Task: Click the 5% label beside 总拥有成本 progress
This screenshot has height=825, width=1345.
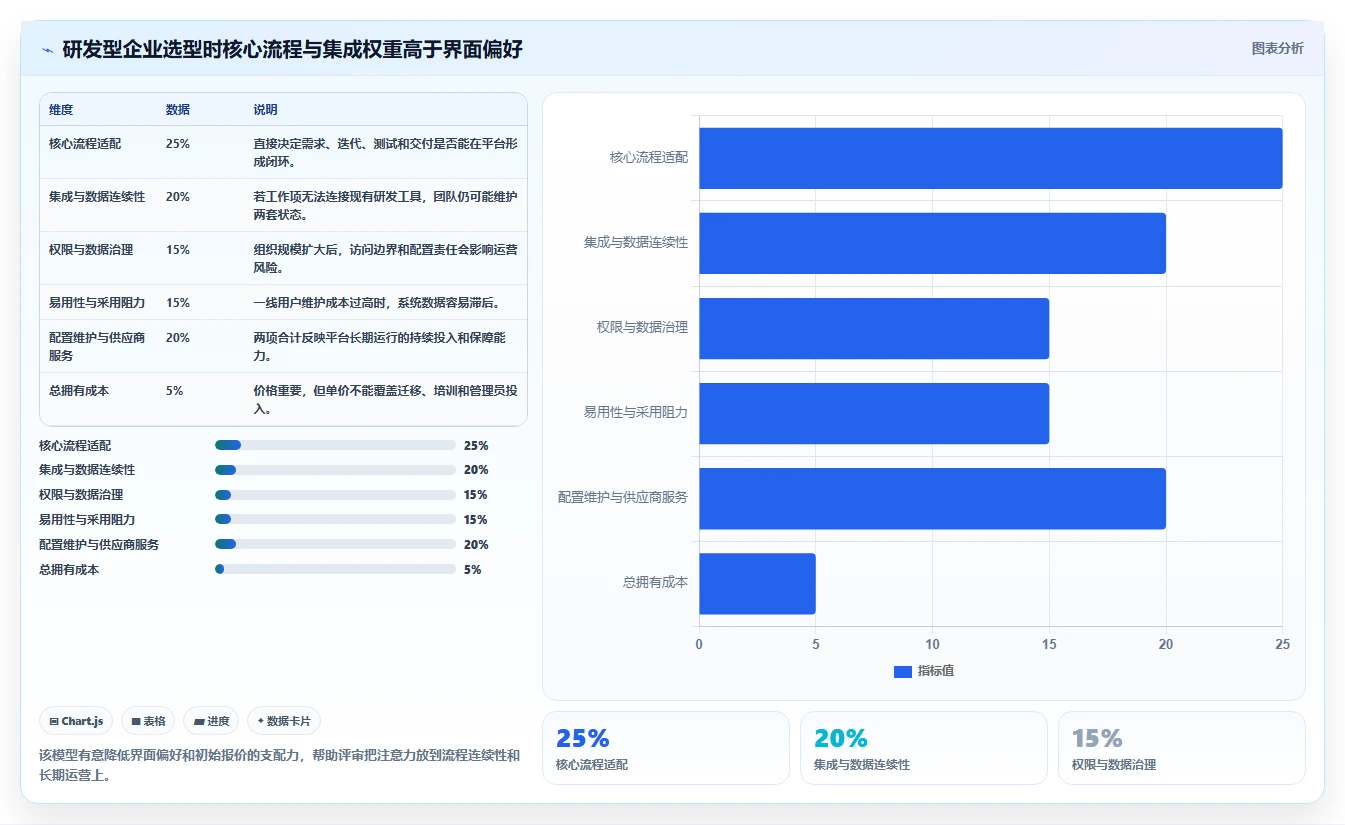Action: click(x=472, y=570)
